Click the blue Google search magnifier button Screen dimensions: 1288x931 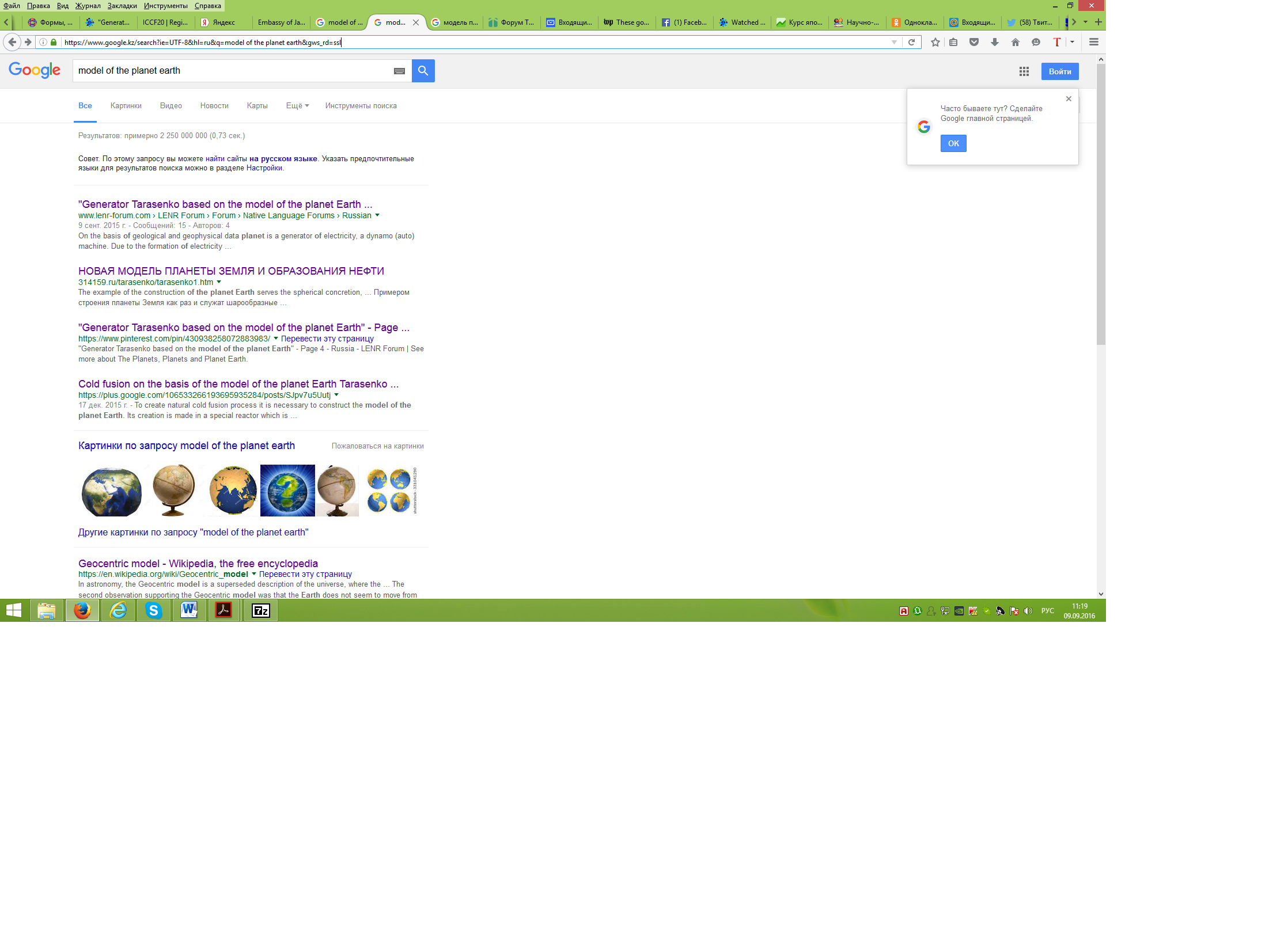[423, 71]
